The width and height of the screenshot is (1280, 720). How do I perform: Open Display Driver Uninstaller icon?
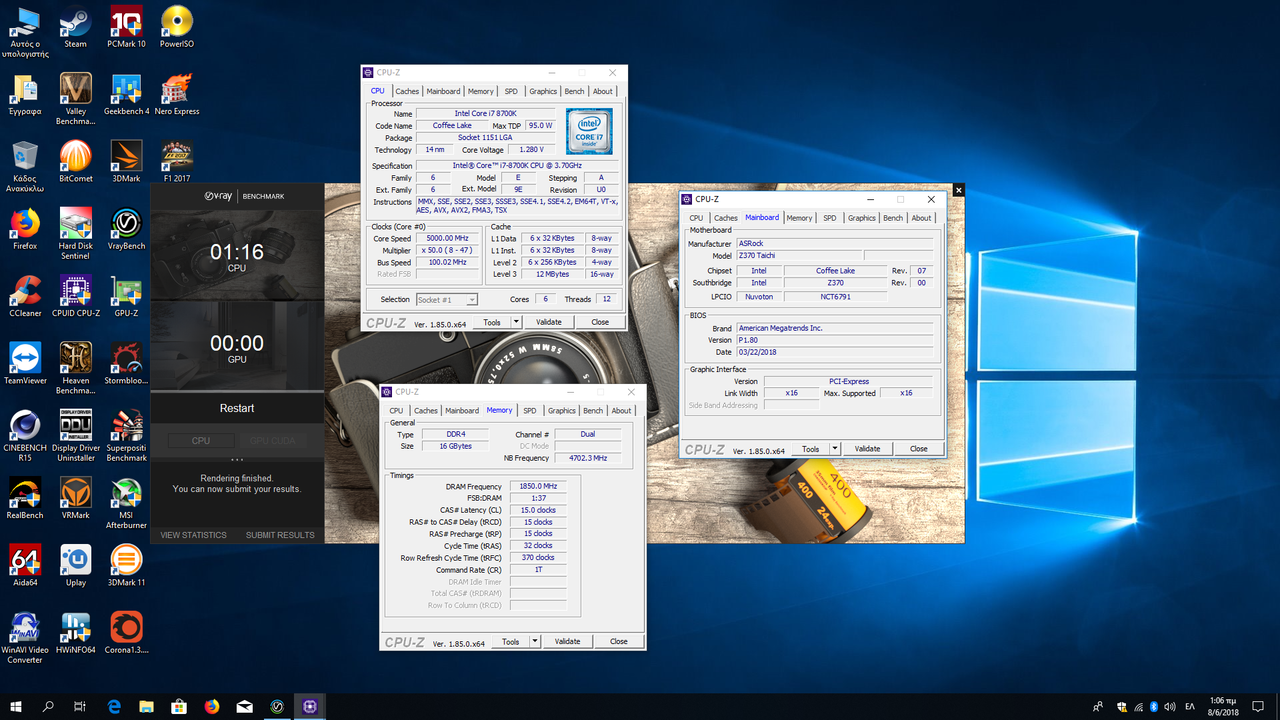point(75,434)
